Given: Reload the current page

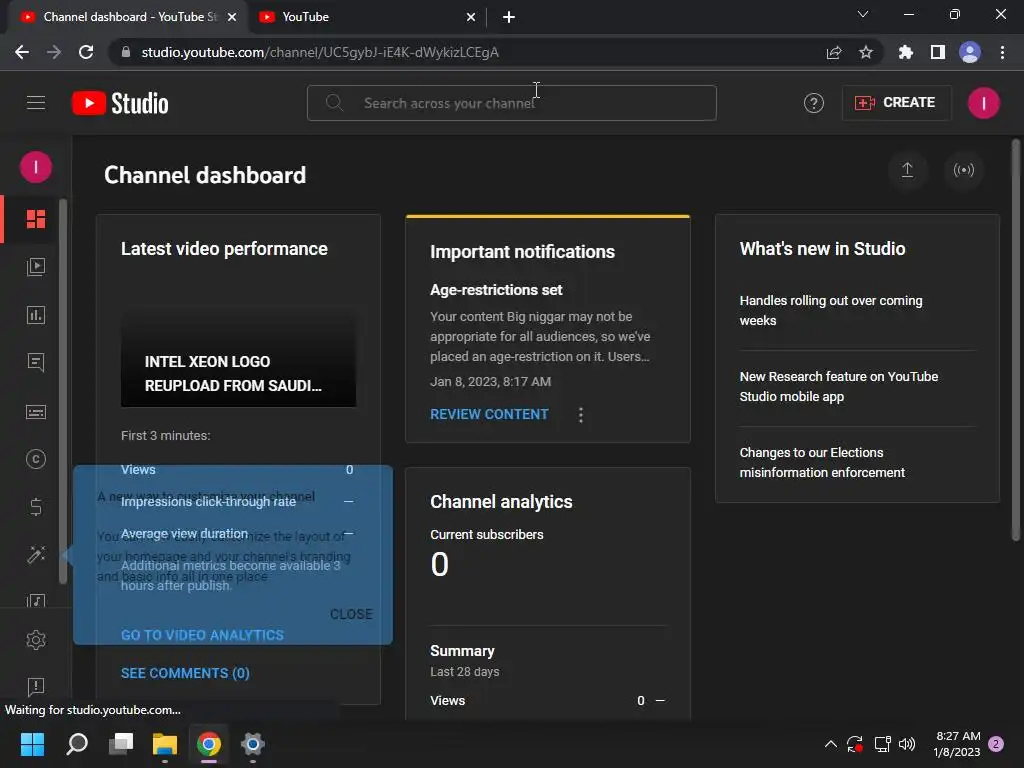Looking at the screenshot, I should (86, 52).
